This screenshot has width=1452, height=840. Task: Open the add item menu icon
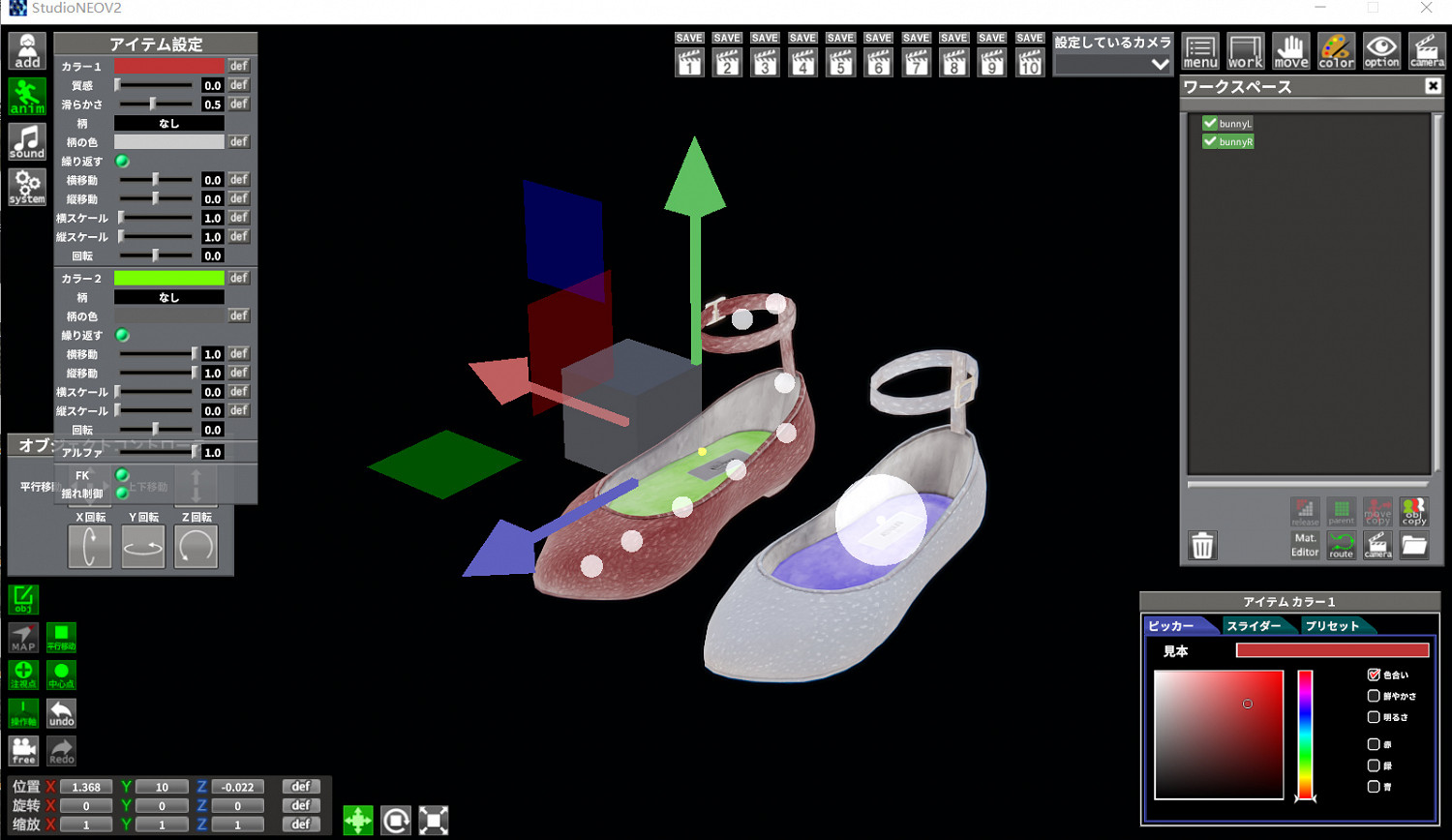[27, 51]
